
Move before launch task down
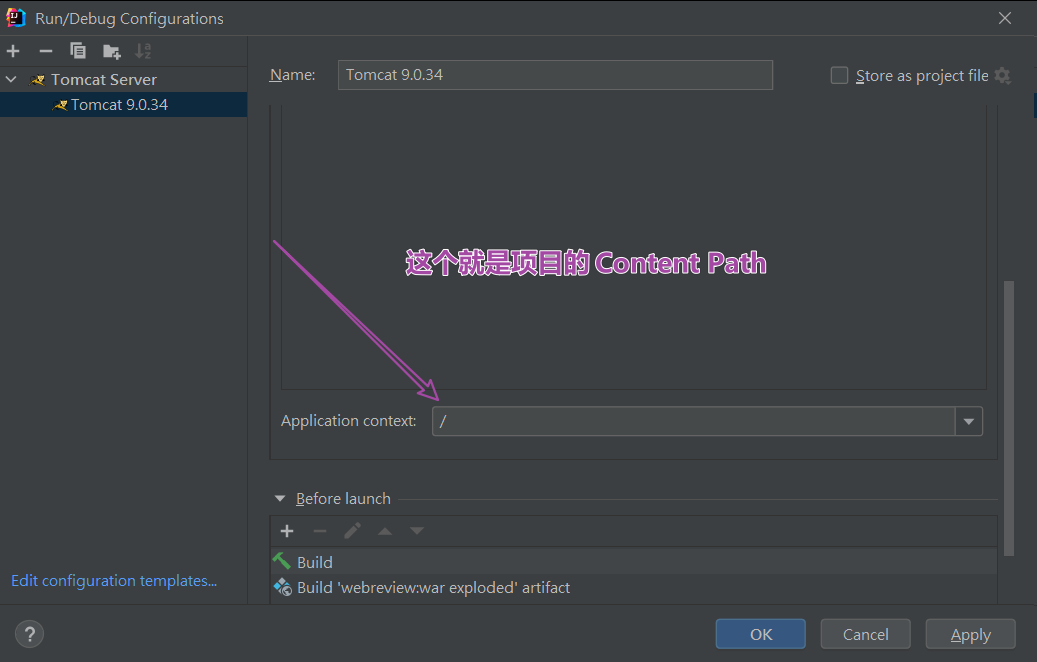(x=417, y=531)
